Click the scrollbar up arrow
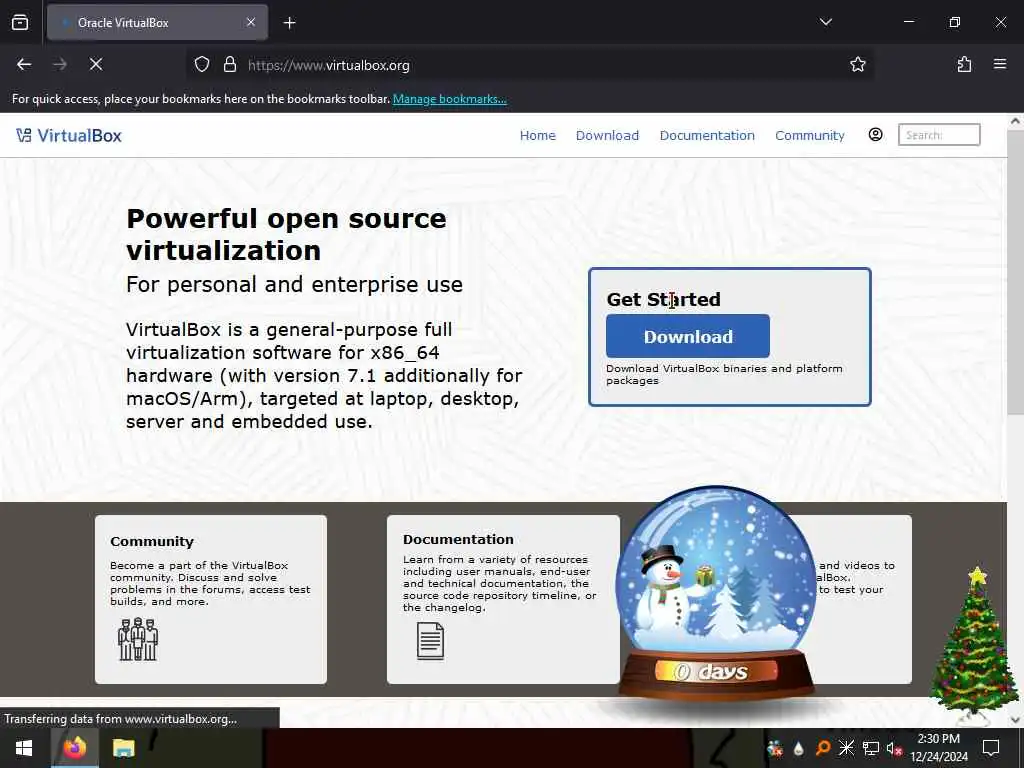 click(x=1016, y=121)
